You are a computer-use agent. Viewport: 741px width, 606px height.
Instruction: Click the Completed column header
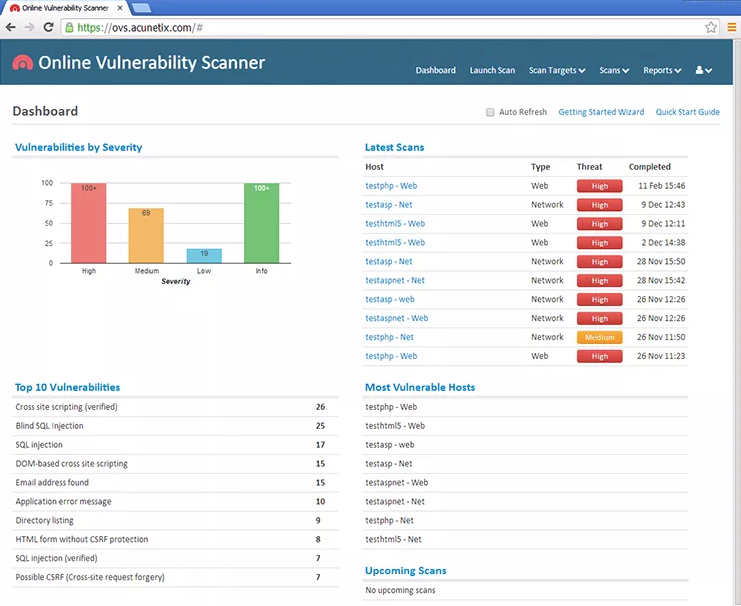[x=649, y=167]
